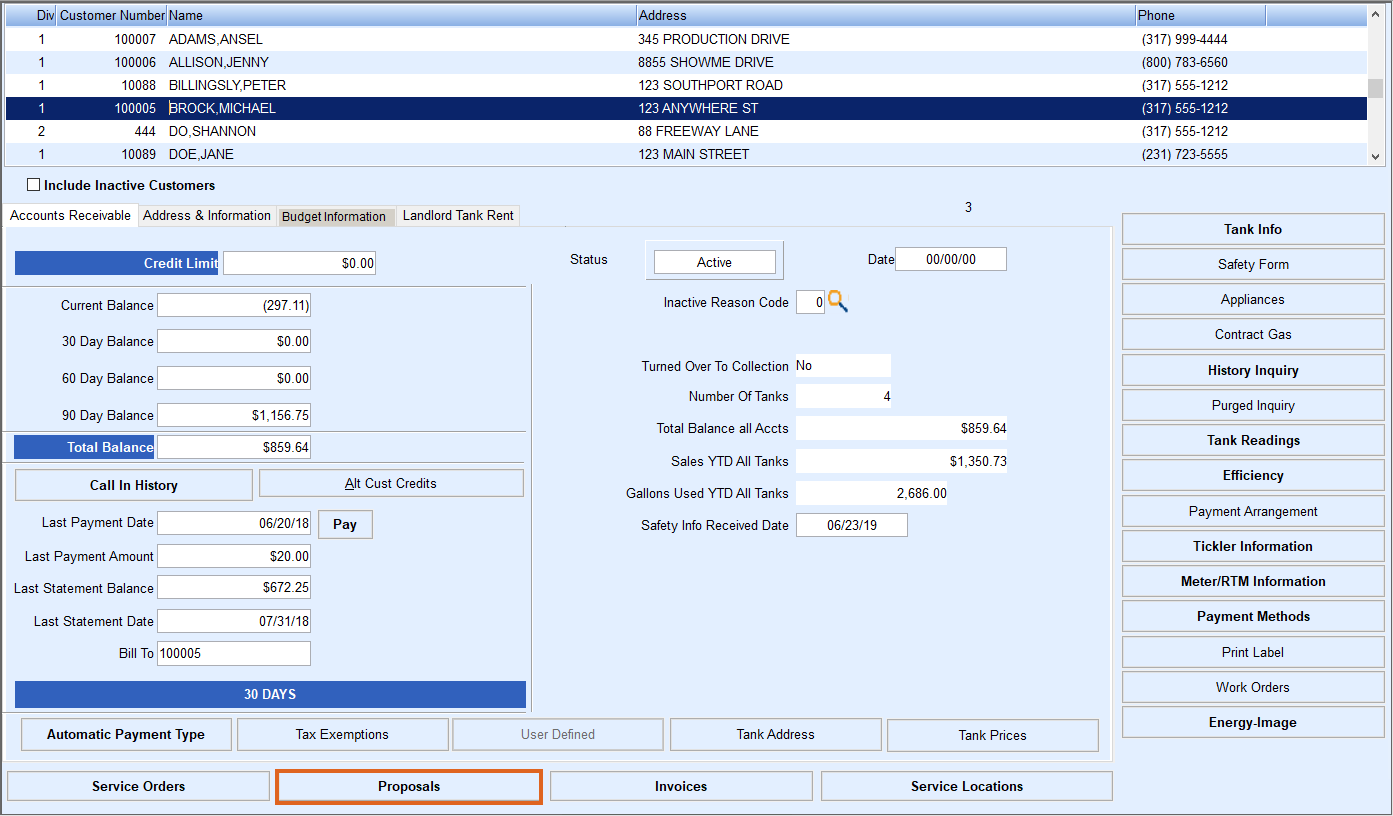Screen dimensions: 1393x816
Task: Open the Budget Information tab
Action: (334, 217)
